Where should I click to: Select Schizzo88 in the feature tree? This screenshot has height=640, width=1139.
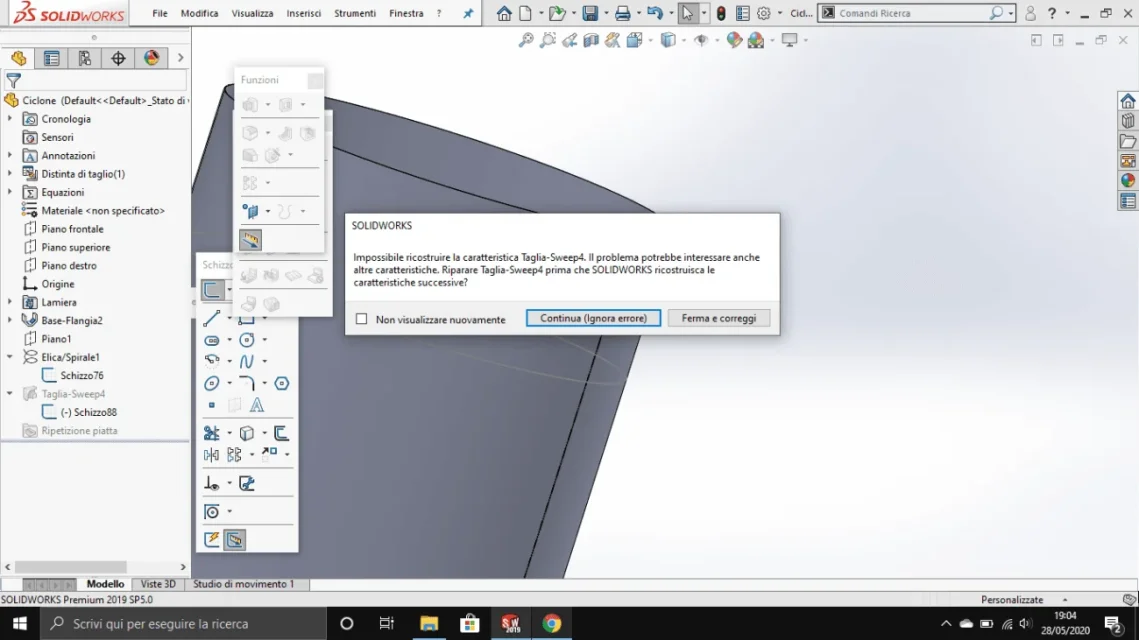[x=89, y=412]
